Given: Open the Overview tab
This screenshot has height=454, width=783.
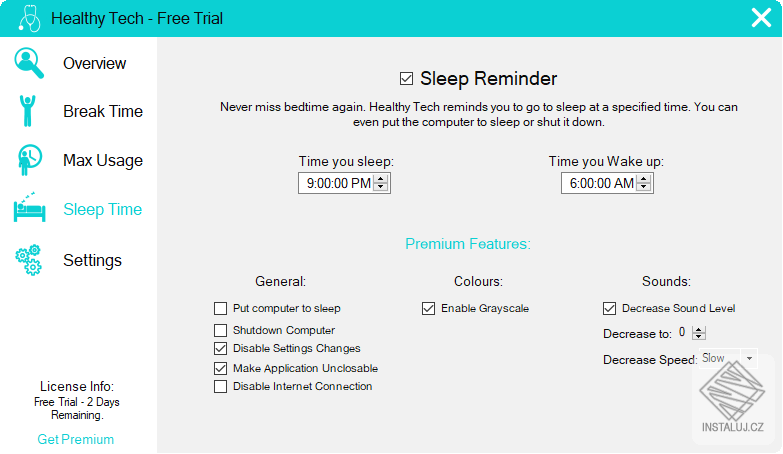Looking at the screenshot, I should click(x=94, y=63).
